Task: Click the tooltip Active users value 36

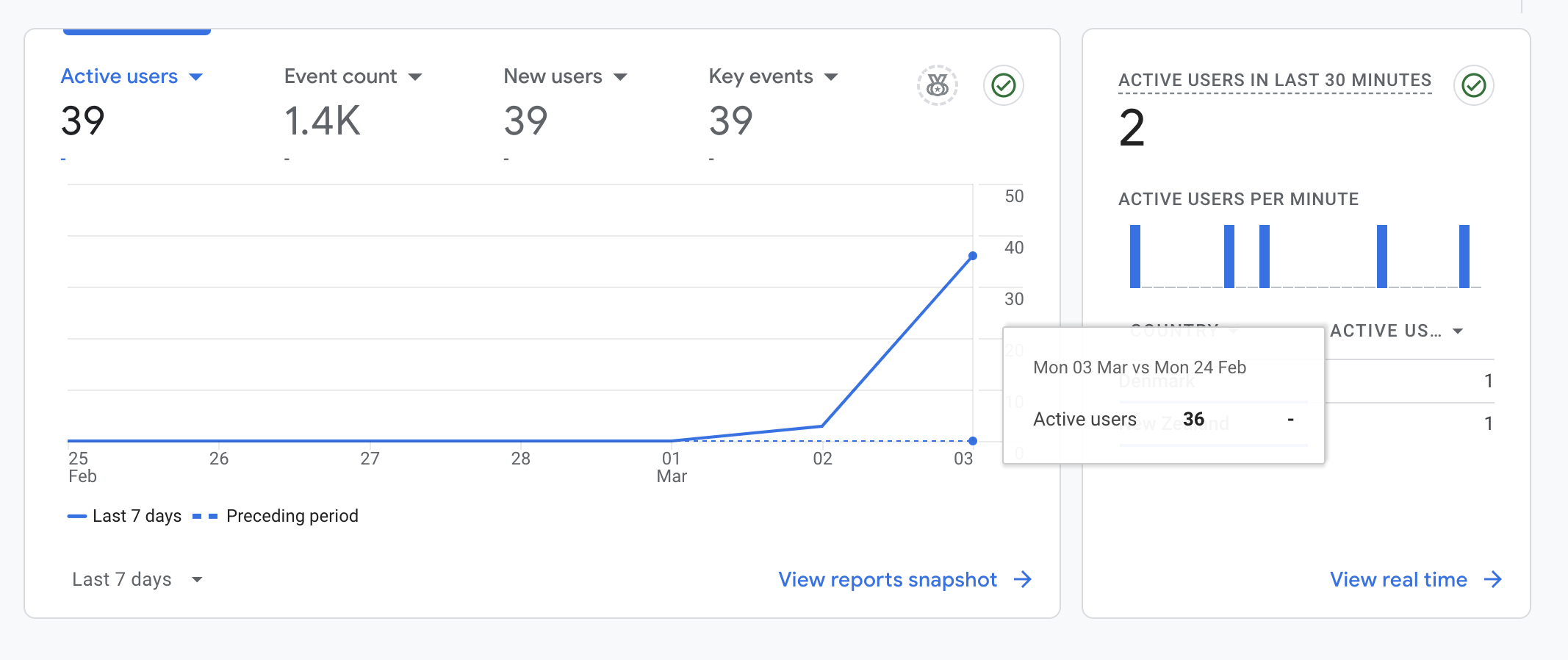Action: pyautogui.click(x=1193, y=419)
